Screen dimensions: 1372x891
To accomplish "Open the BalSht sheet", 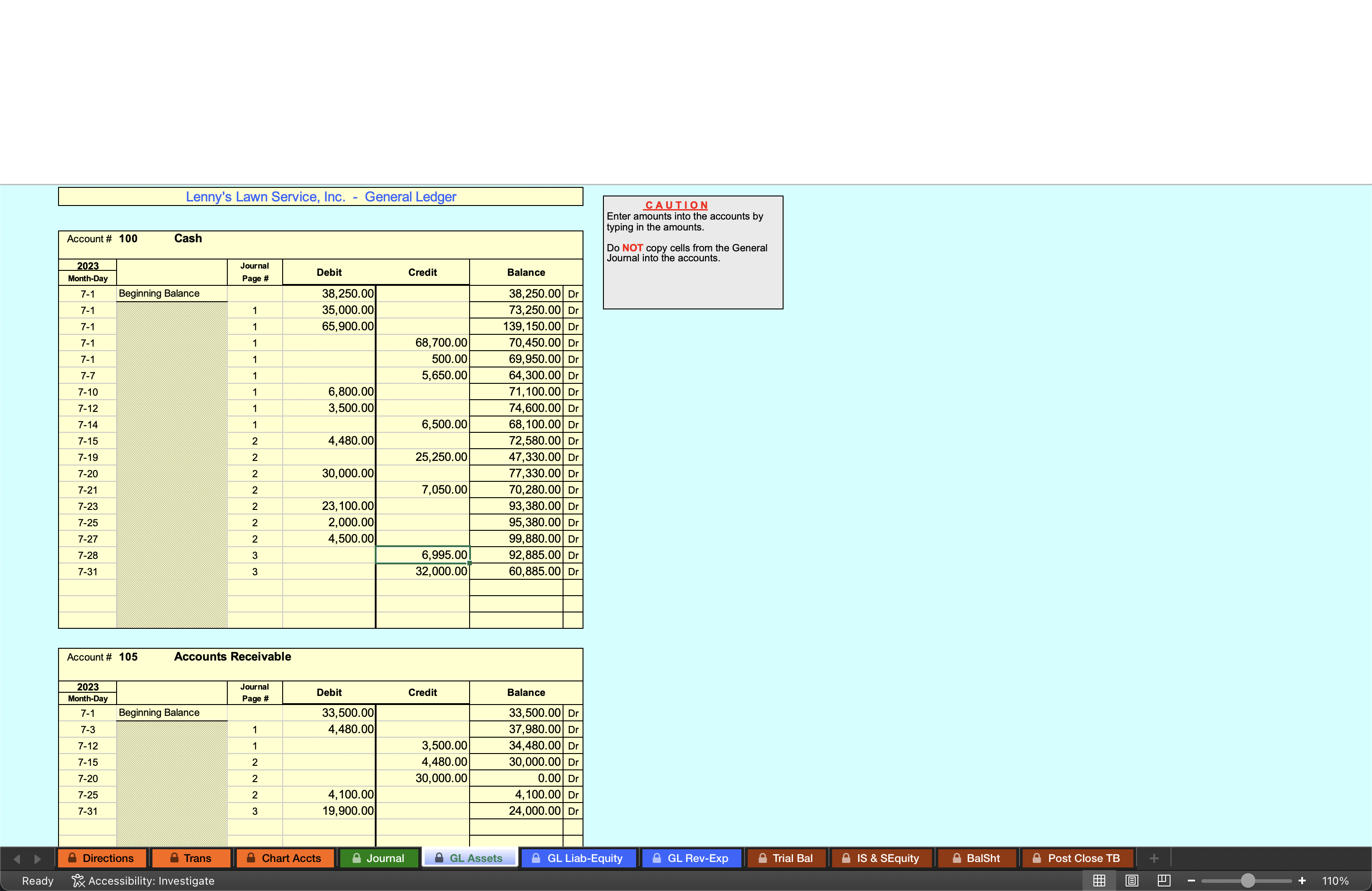I will 977,858.
